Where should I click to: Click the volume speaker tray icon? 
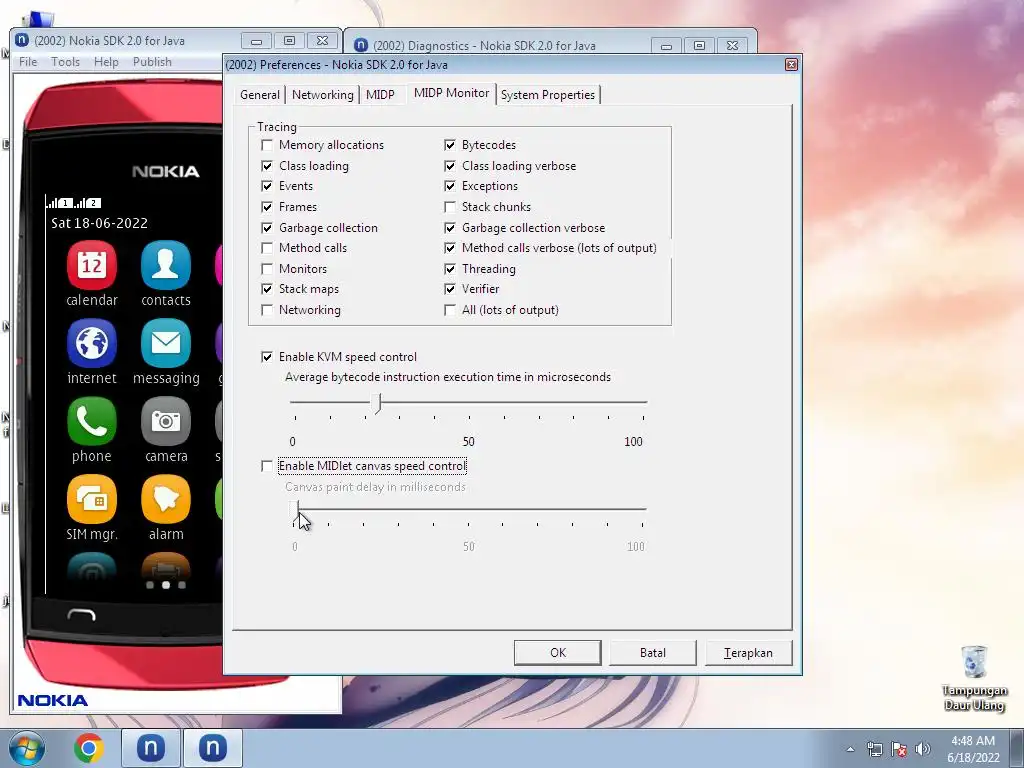click(x=923, y=749)
